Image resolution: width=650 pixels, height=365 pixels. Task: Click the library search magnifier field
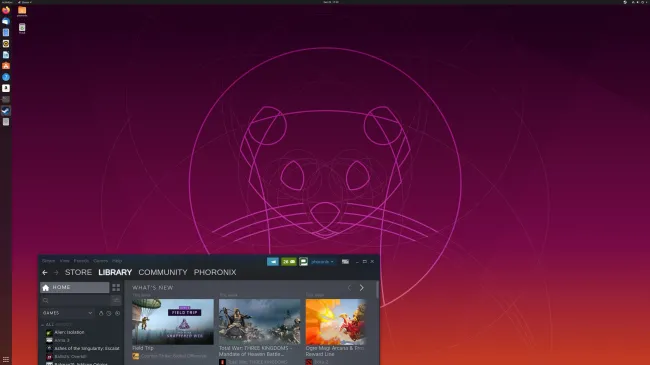[75, 300]
